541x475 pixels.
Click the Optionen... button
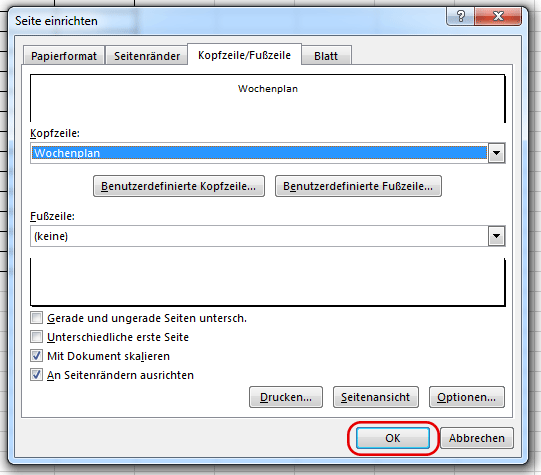coord(466,397)
